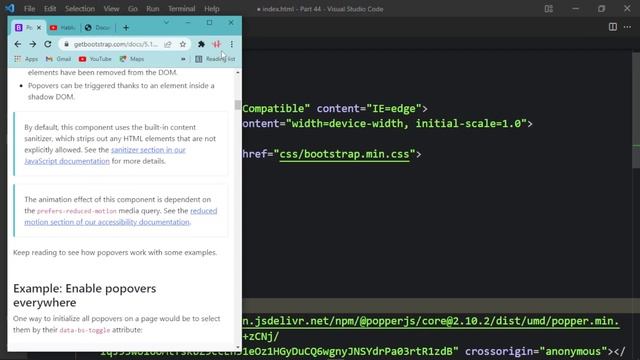Open the Reading list
This screenshot has width=640, height=360.
click(215, 59)
